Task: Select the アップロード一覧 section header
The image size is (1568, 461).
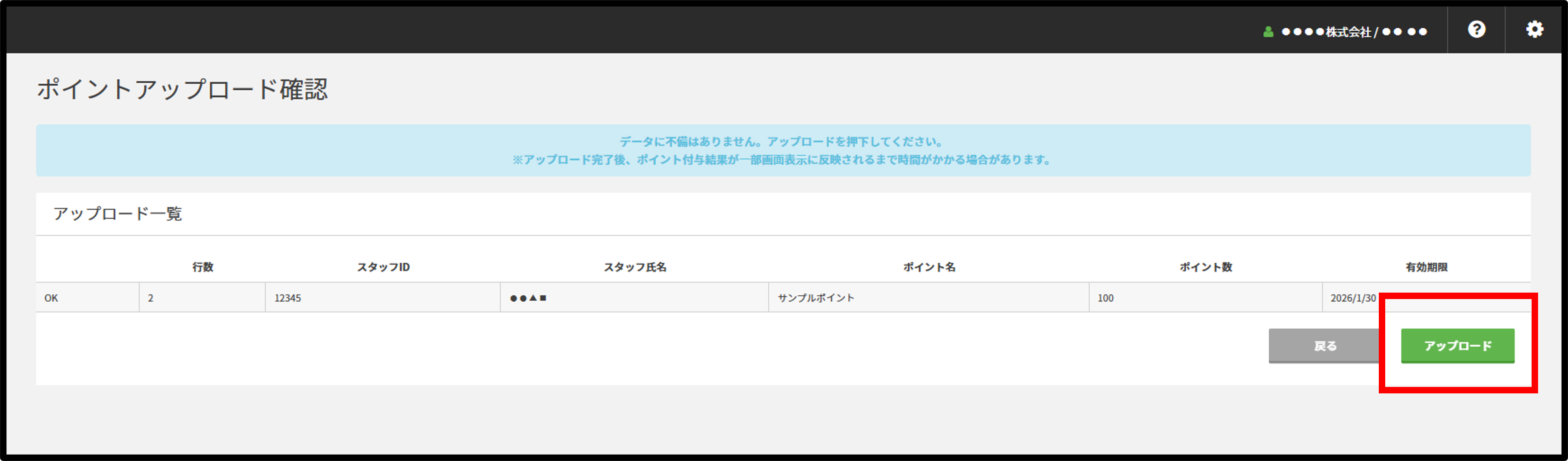Action: (x=119, y=214)
